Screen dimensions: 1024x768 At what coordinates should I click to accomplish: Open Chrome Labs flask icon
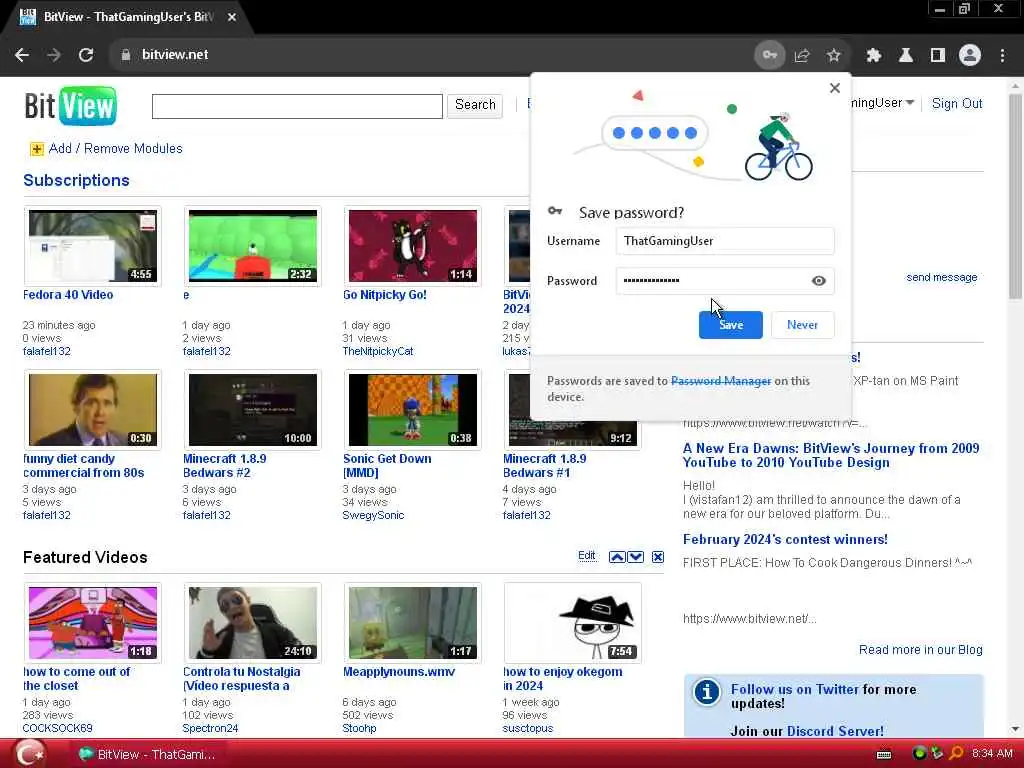pyautogui.click(x=906, y=55)
